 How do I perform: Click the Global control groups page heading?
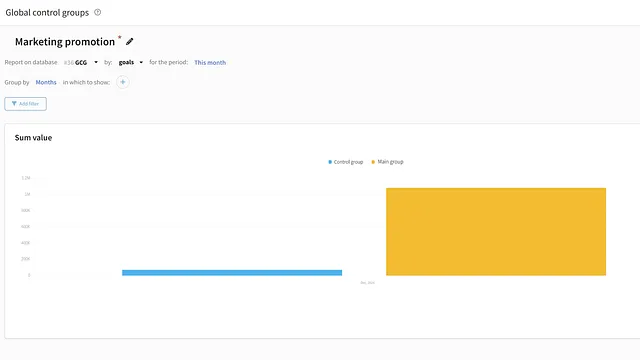coord(47,13)
